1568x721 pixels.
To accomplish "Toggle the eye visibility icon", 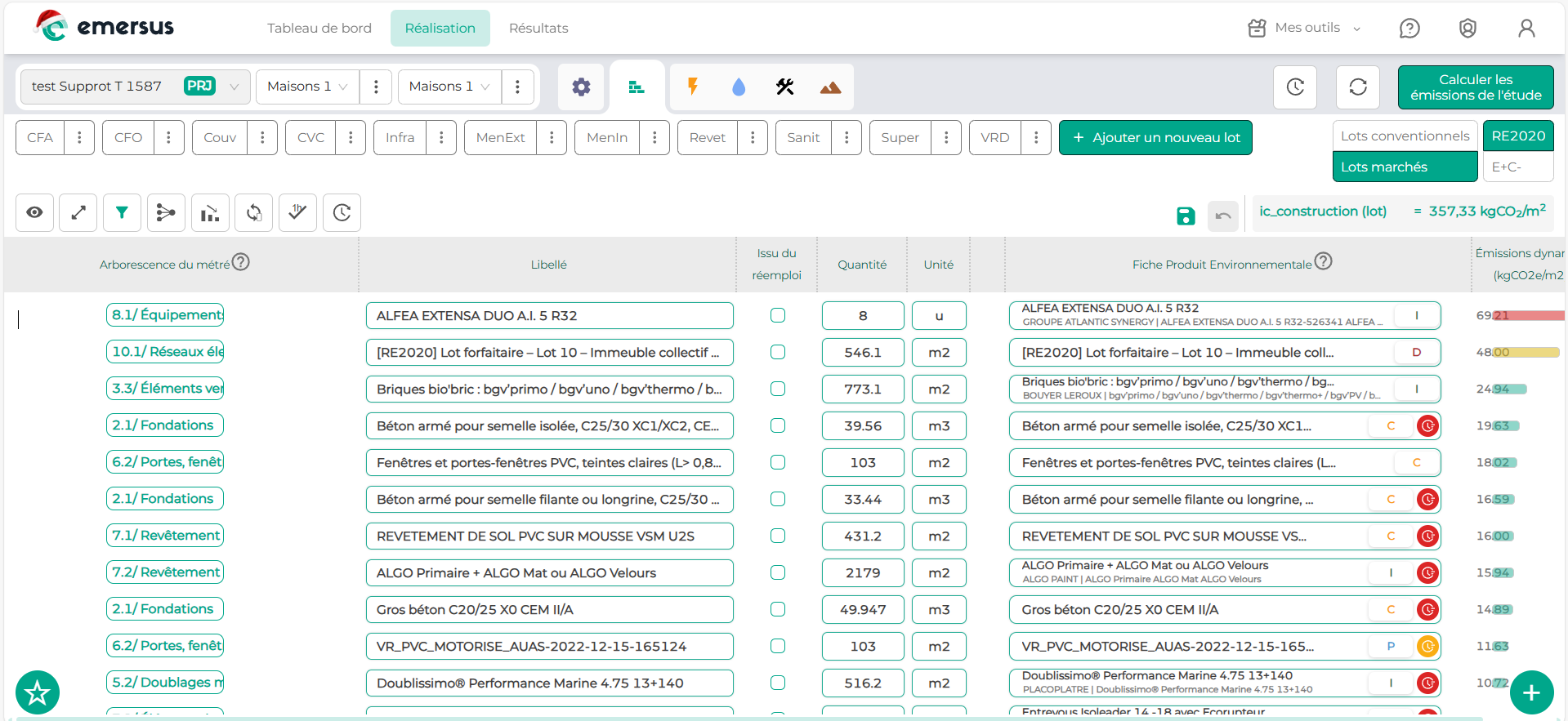I will [x=34, y=213].
